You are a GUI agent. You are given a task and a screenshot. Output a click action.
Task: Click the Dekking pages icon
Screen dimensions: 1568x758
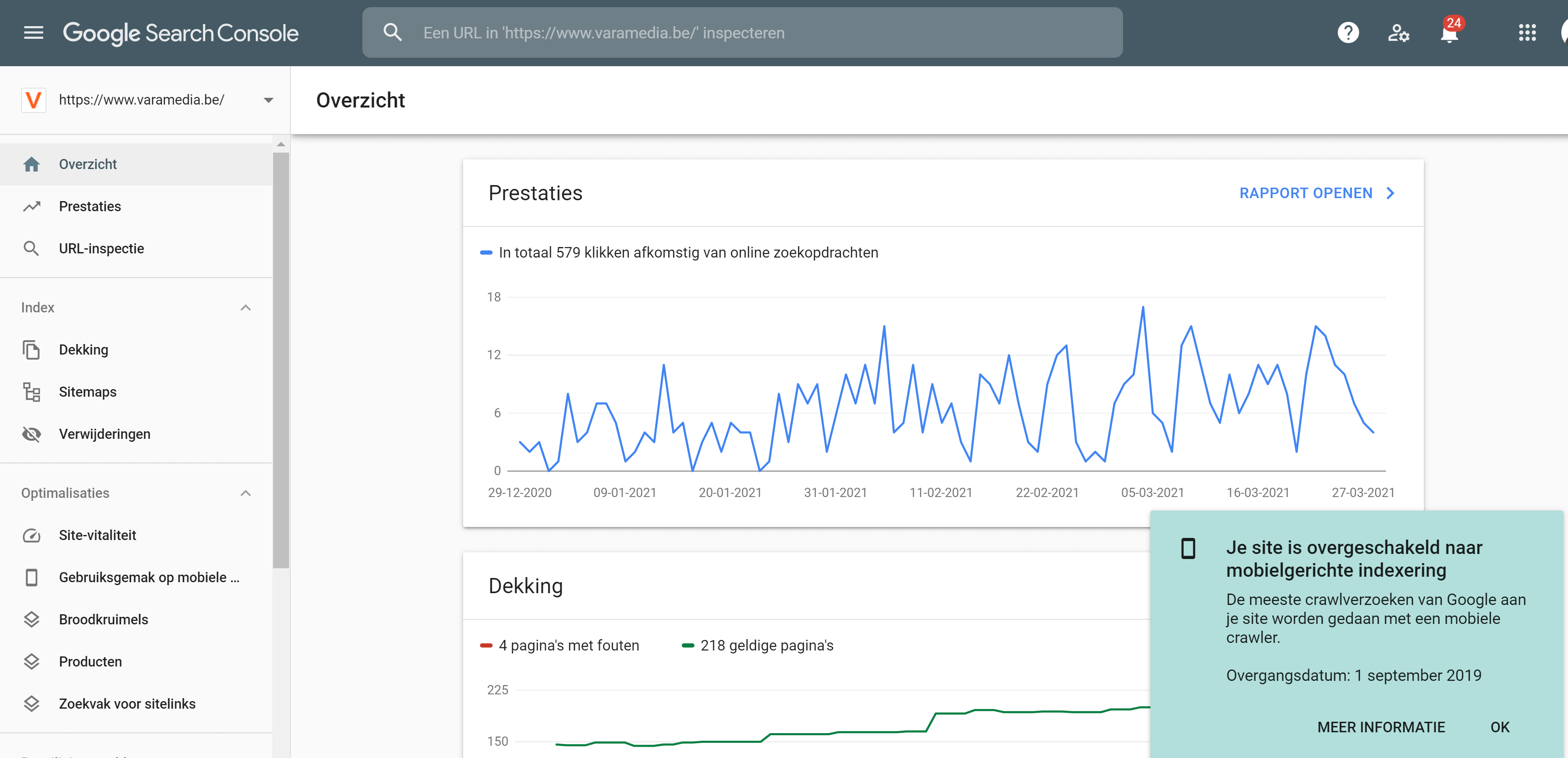[31, 349]
